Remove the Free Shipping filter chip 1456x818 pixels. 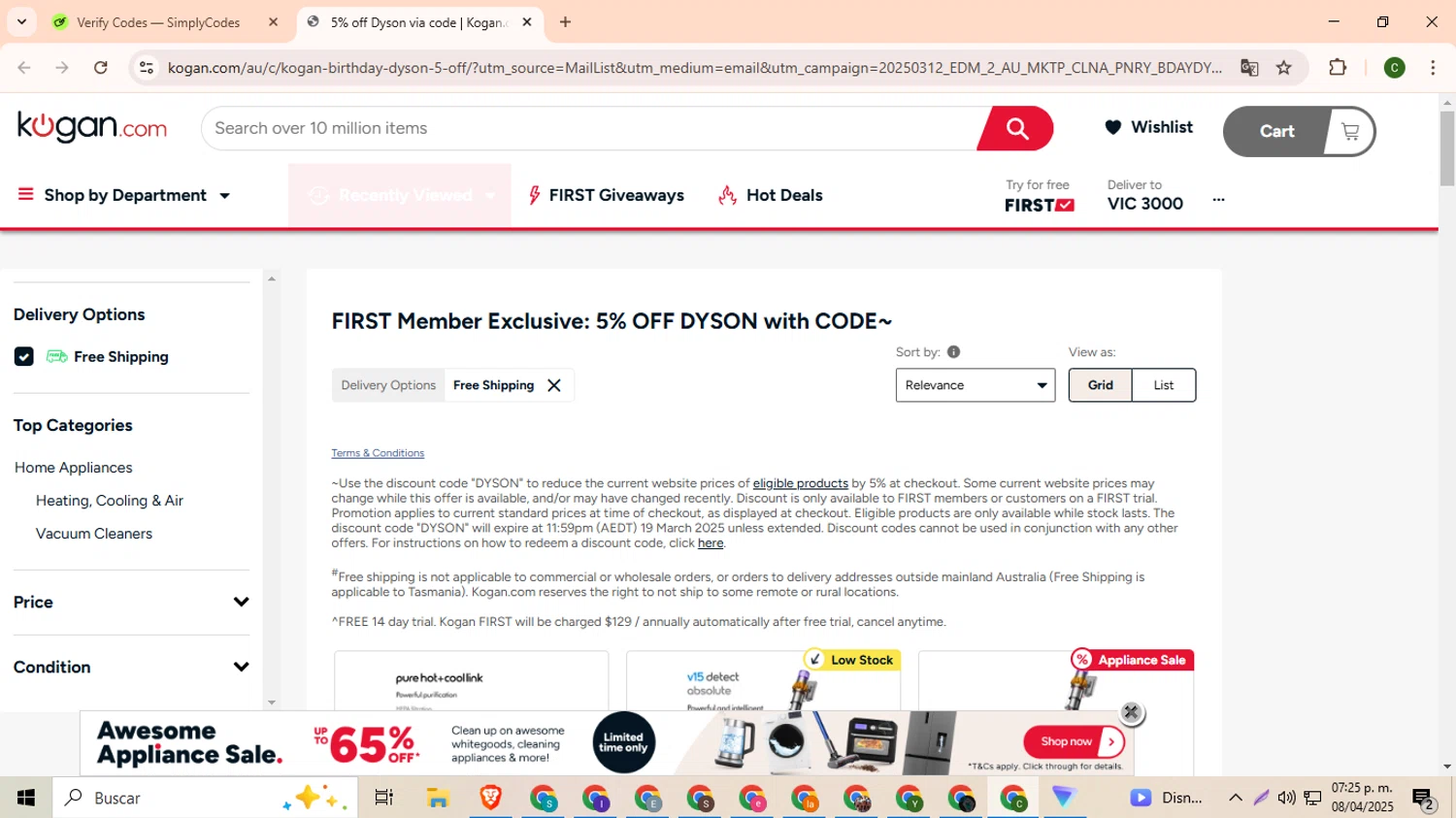[x=554, y=385]
